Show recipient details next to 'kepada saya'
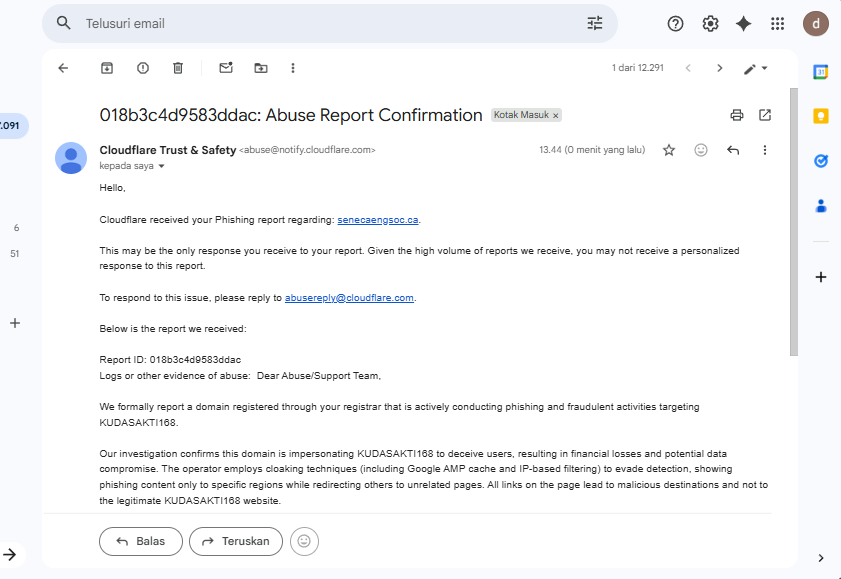The height and width of the screenshot is (579, 841). pyautogui.click(x=161, y=166)
